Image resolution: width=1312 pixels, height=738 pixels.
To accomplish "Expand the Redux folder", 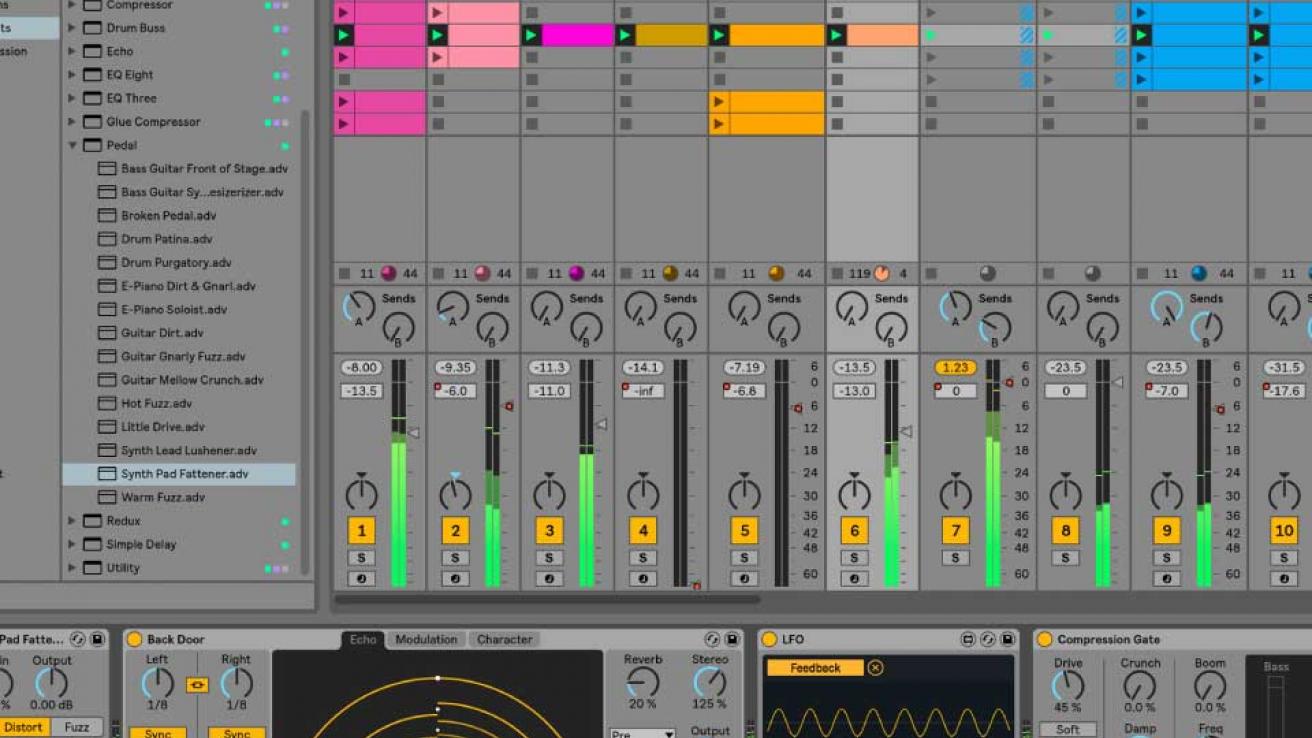I will click(x=72, y=521).
